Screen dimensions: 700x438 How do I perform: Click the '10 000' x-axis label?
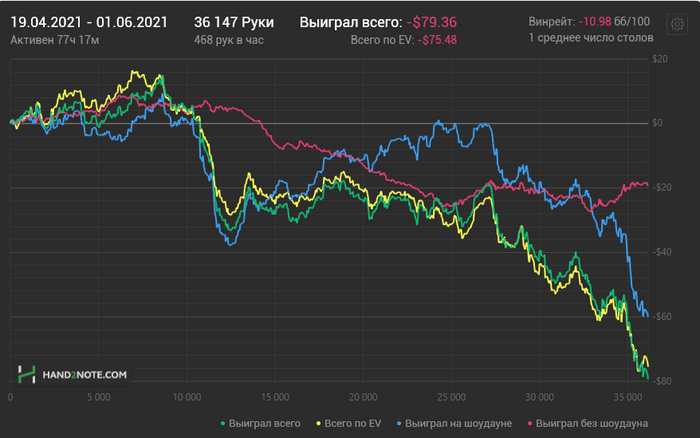[187, 397]
